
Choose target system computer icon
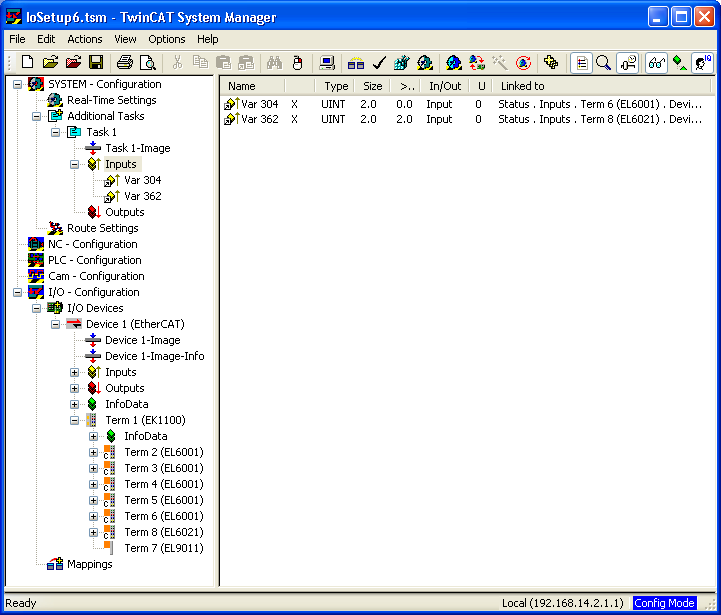[x=327, y=62]
